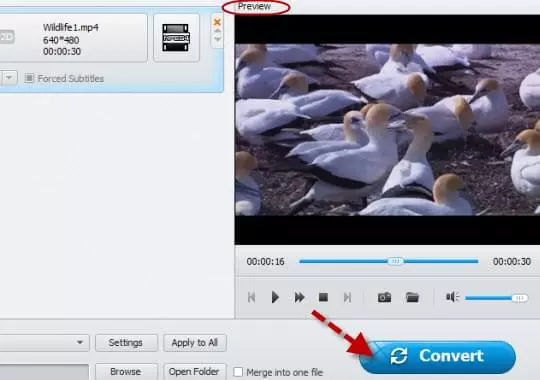
Task: Open the output profile dropdown
Action: pyautogui.click(x=44, y=342)
